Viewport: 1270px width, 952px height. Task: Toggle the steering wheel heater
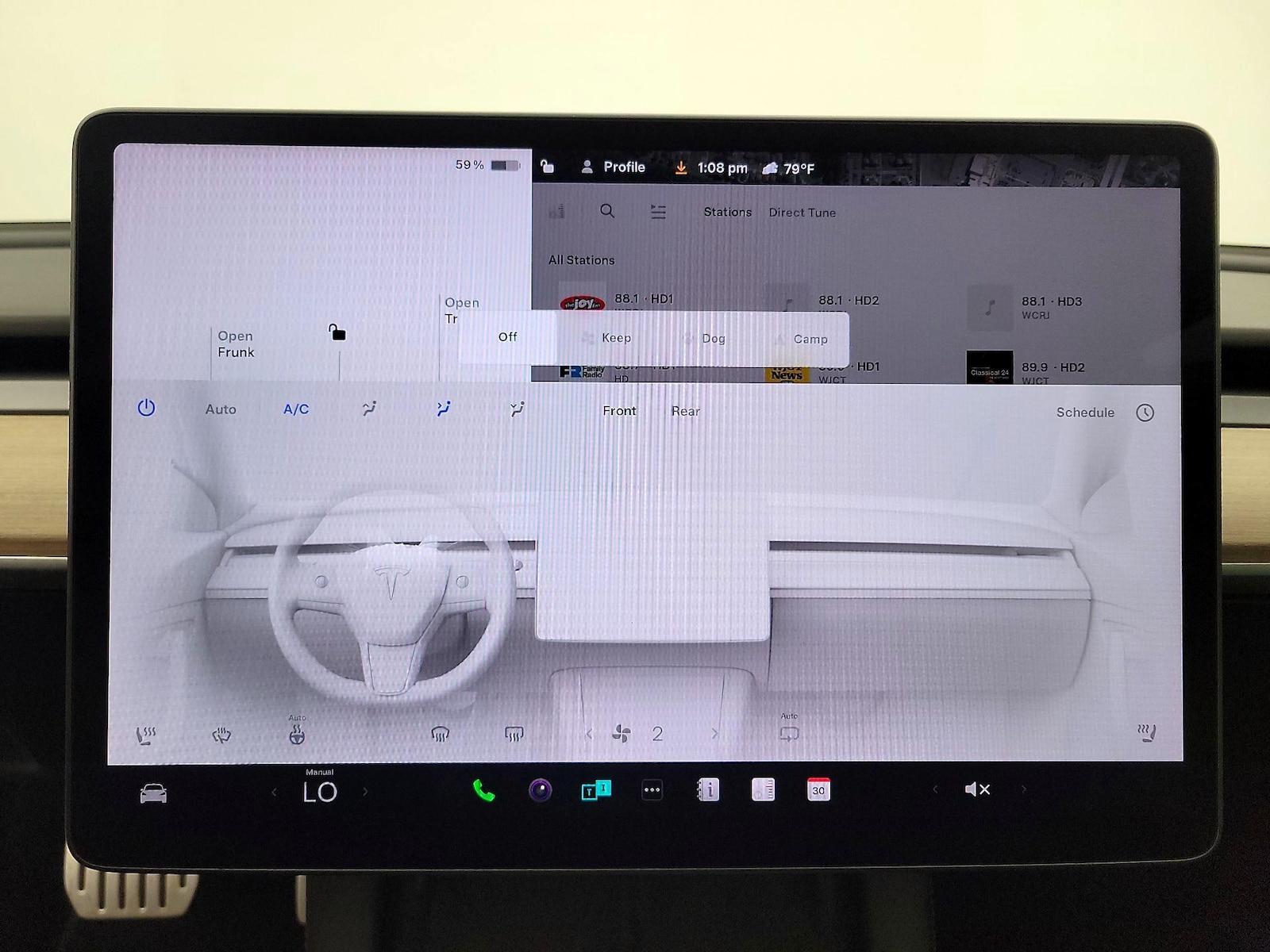297,735
